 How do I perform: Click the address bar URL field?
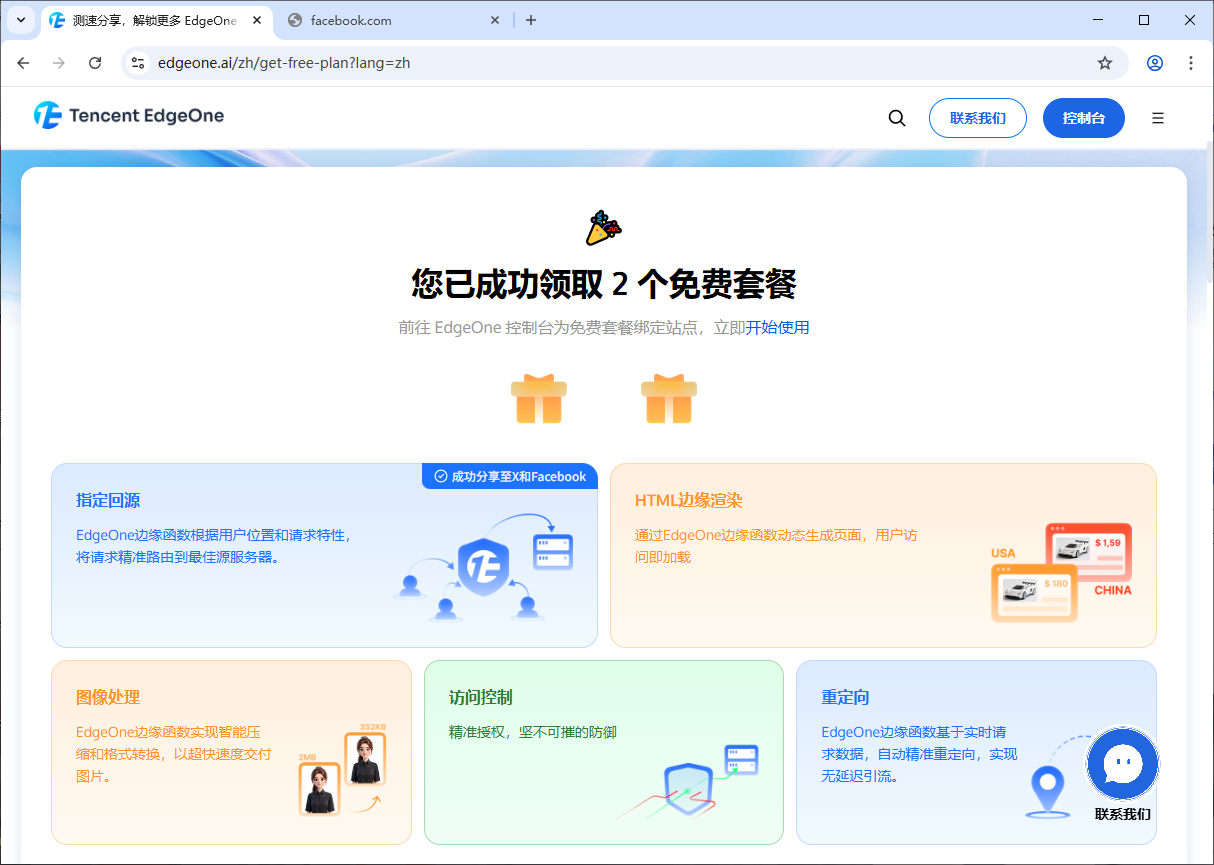[x=600, y=63]
